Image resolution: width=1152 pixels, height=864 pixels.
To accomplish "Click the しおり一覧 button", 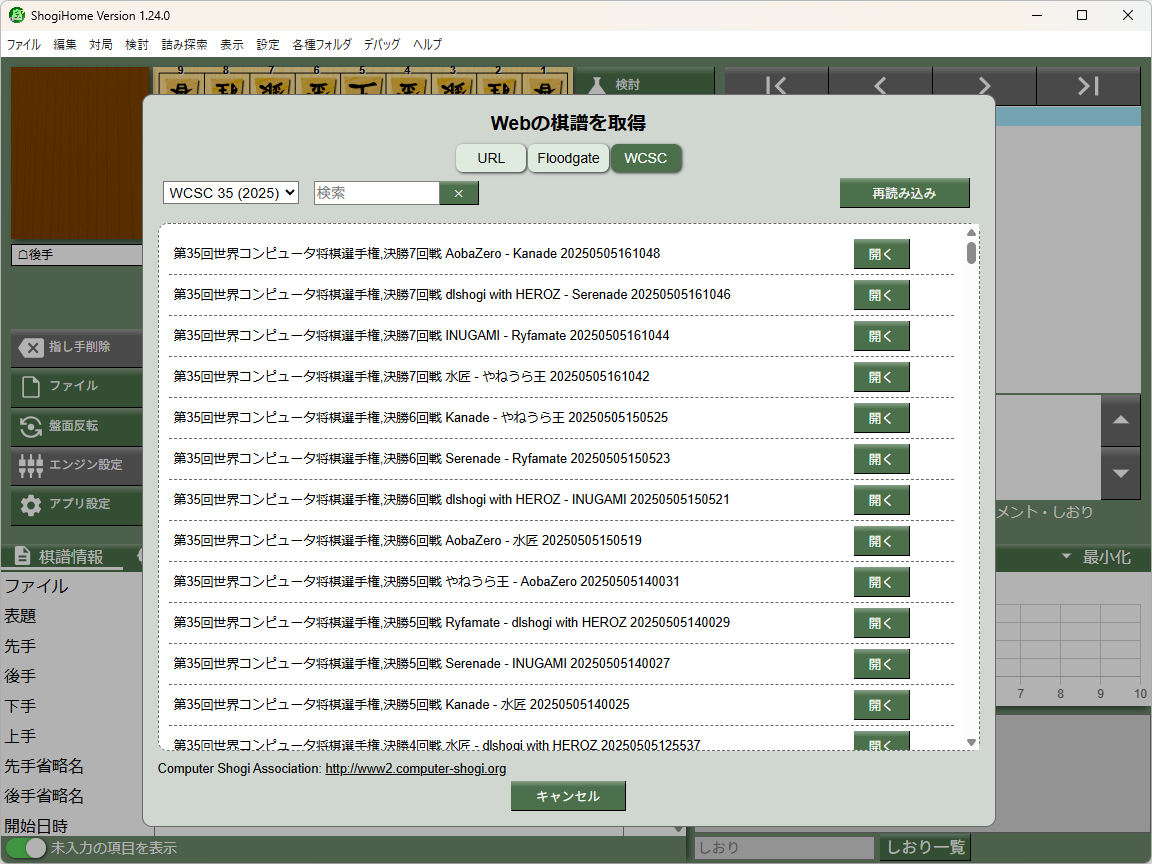I will (x=925, y=847).
